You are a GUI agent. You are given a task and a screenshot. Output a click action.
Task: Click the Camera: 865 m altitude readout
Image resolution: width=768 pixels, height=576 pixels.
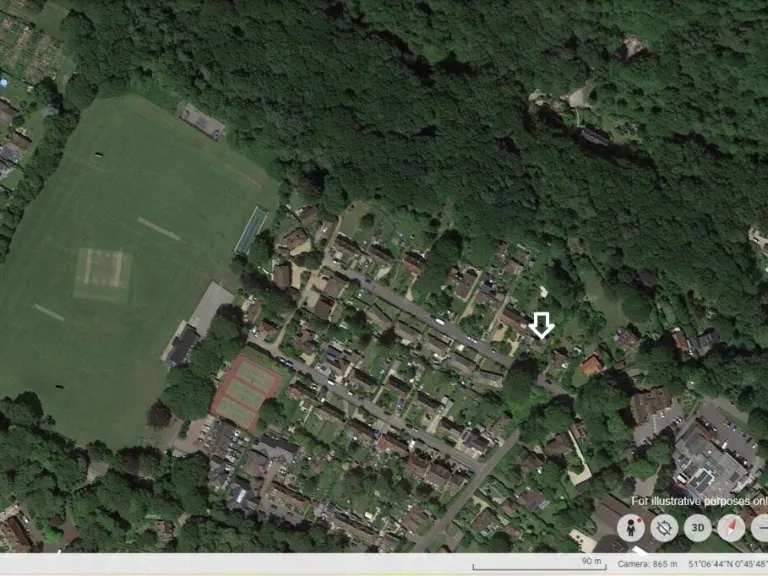coord(647,564)
